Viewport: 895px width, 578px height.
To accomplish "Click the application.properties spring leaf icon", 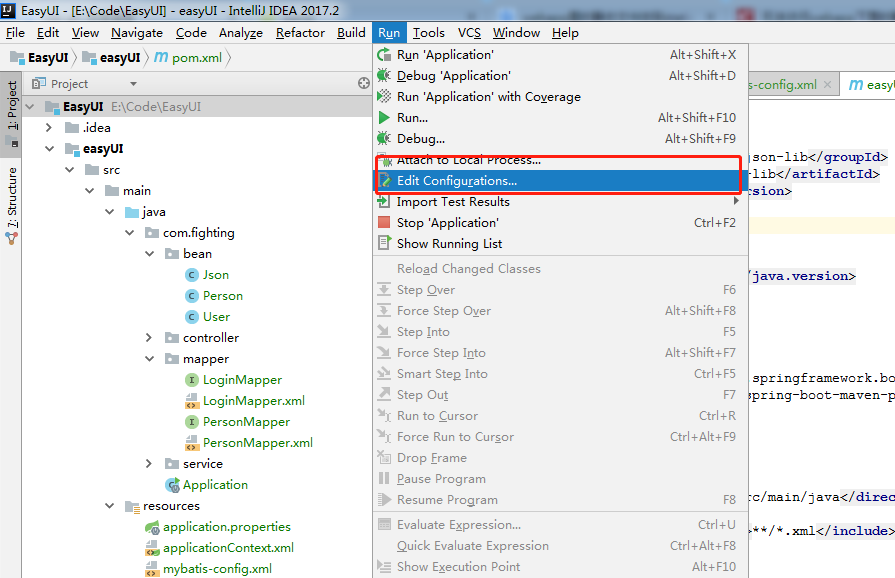I will click(x=152, y=527).
